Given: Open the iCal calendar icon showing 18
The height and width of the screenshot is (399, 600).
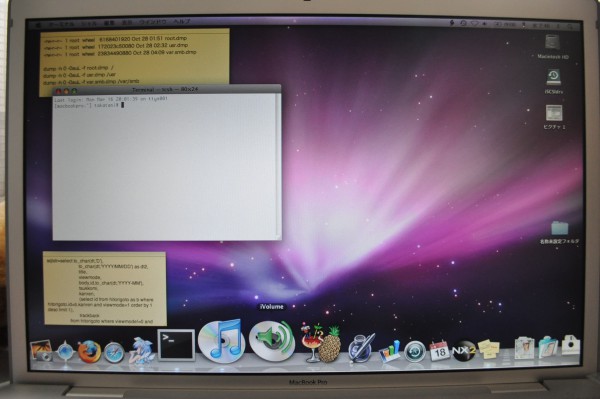Looking at the screenshot, I should pyautogui.click(x=439, y=351).
